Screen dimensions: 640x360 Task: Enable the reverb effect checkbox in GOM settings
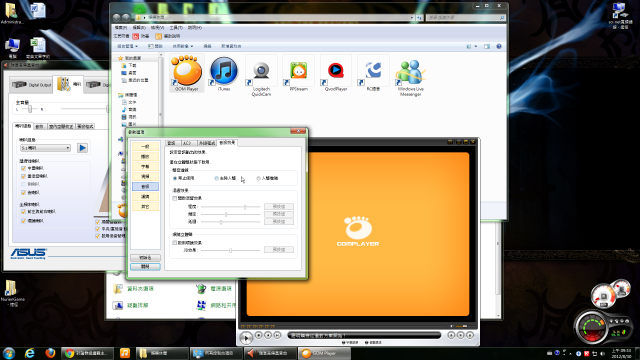(175, 198)
